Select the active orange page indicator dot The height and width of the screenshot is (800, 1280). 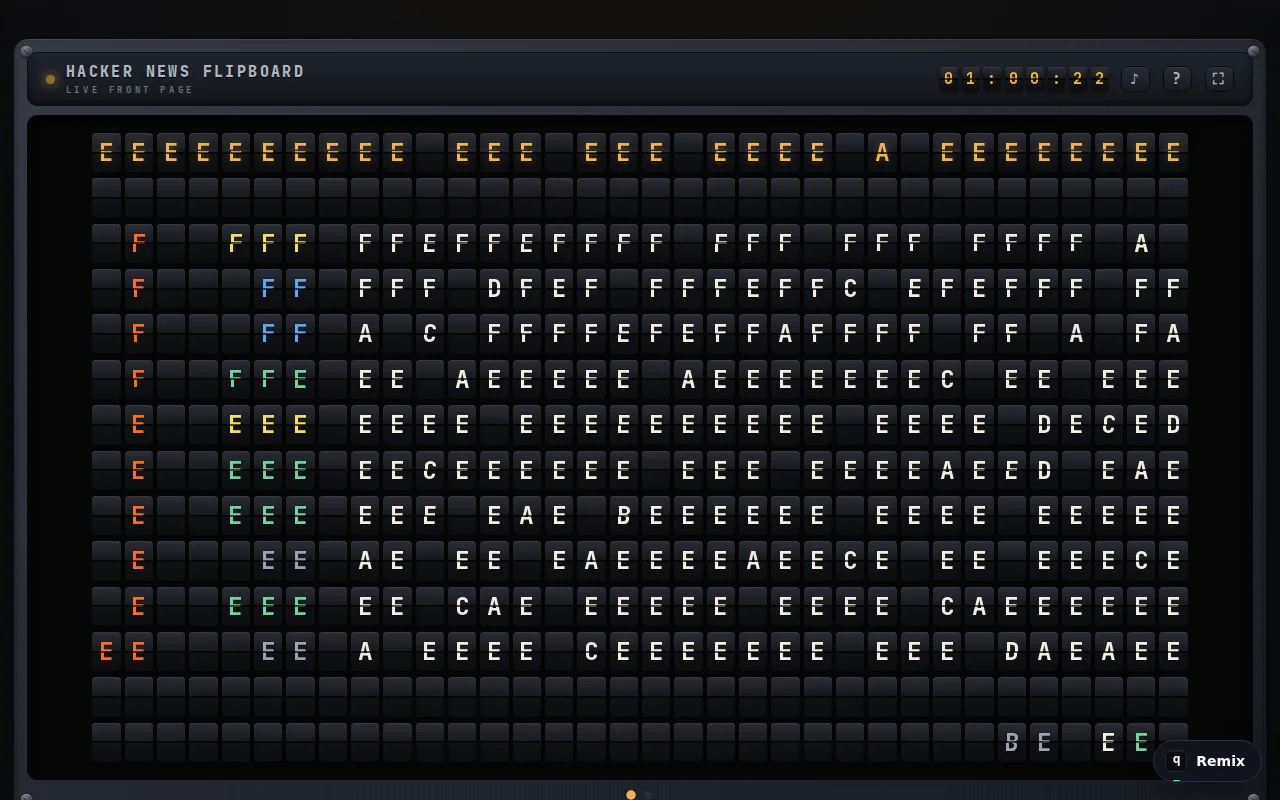point(631,795)
